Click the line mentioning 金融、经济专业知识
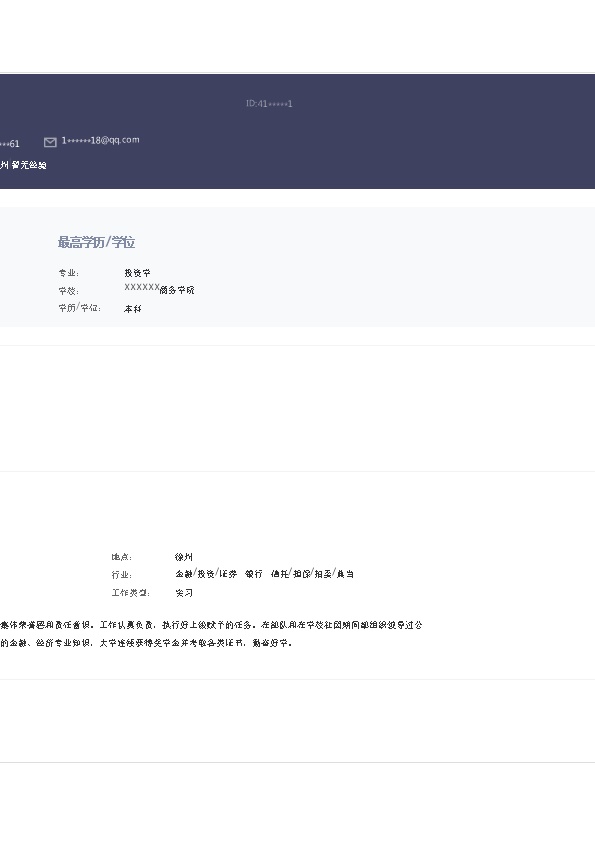 point(146,642)
